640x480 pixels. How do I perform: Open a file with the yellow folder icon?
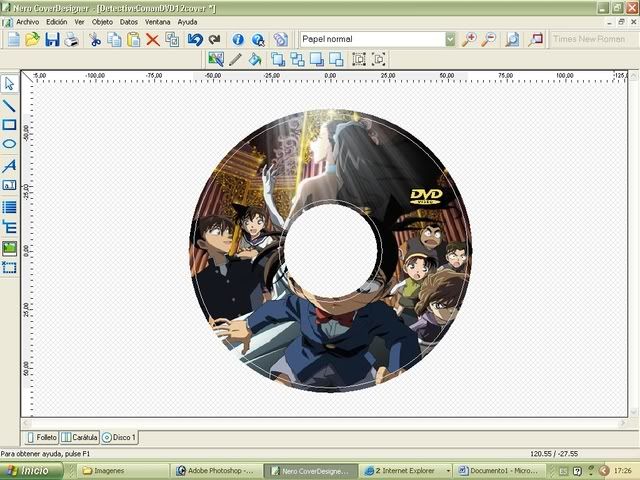pos(32,40)
